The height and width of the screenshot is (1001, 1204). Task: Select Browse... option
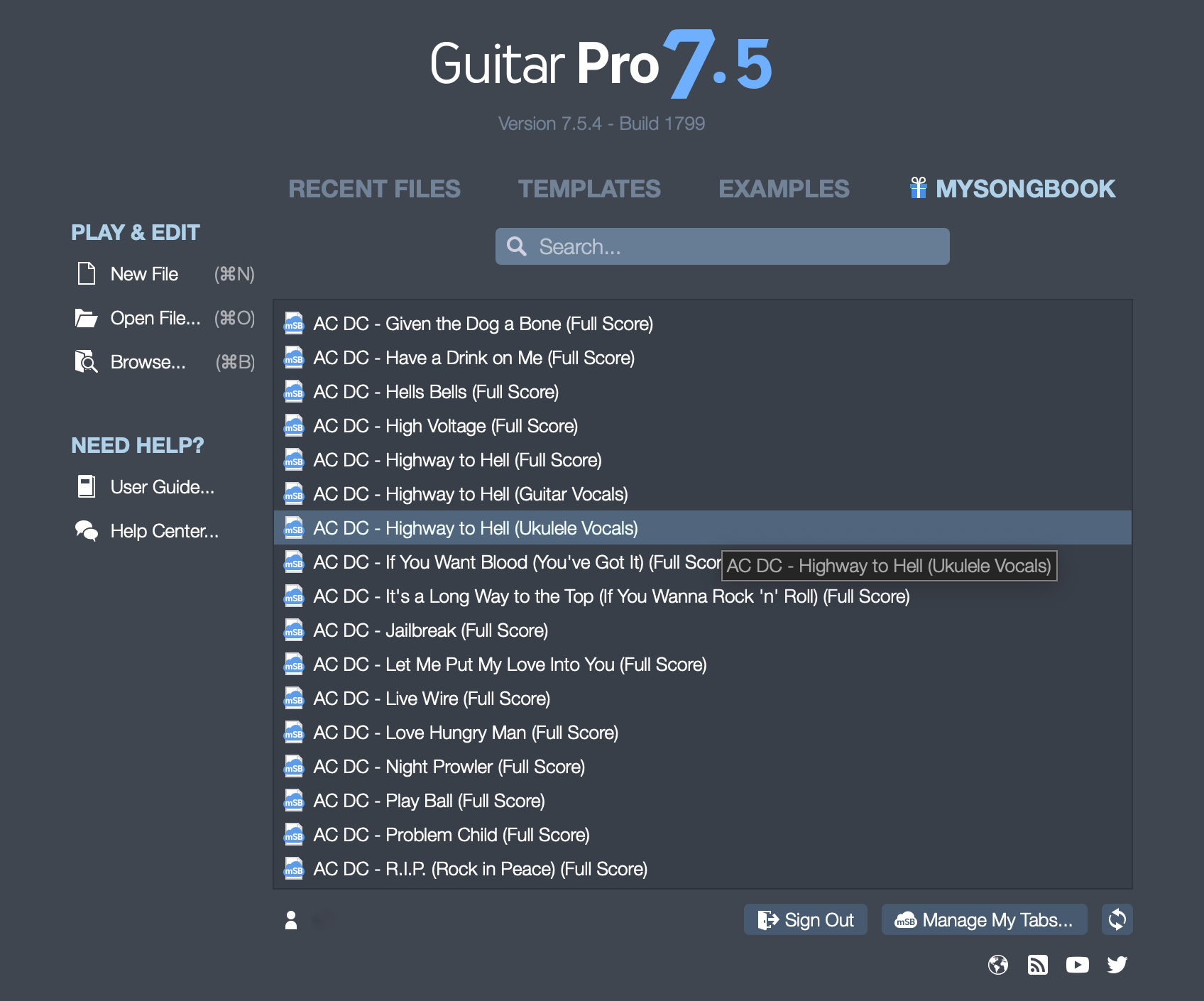tap(148, 362)
